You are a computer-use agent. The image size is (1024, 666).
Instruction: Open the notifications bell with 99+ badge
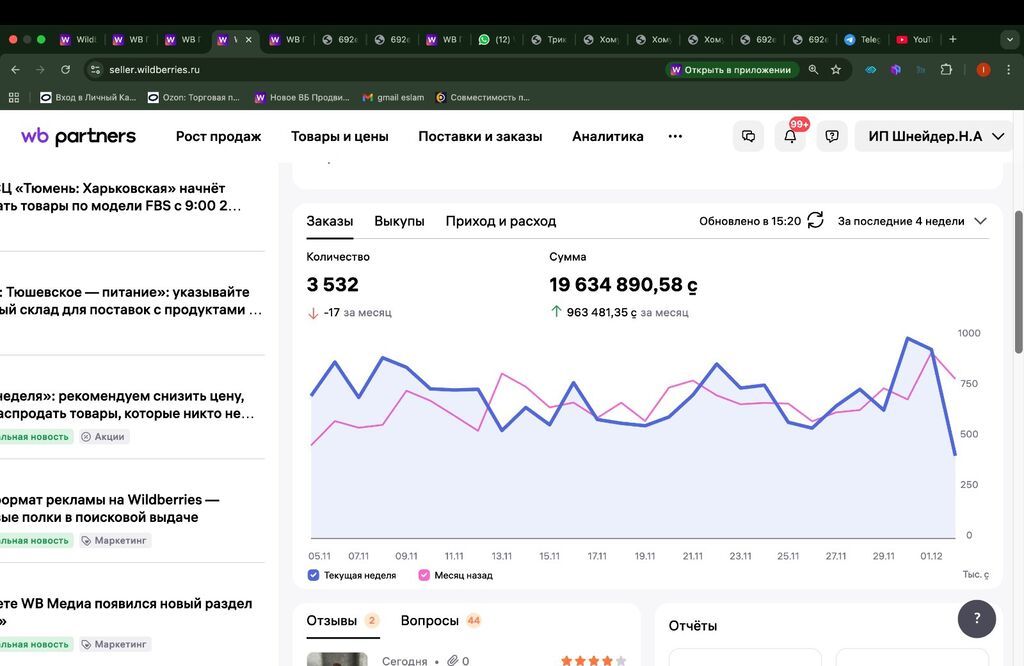tap(790, 136)
